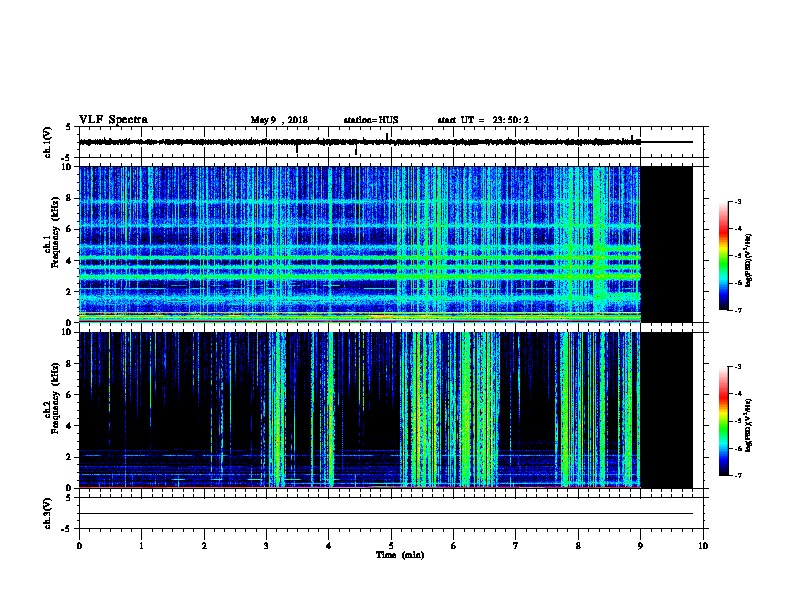Click the "8" kHz tick of ch.2 spectrogram
Viewport: 792px width, 612px height.
(70, 364)
